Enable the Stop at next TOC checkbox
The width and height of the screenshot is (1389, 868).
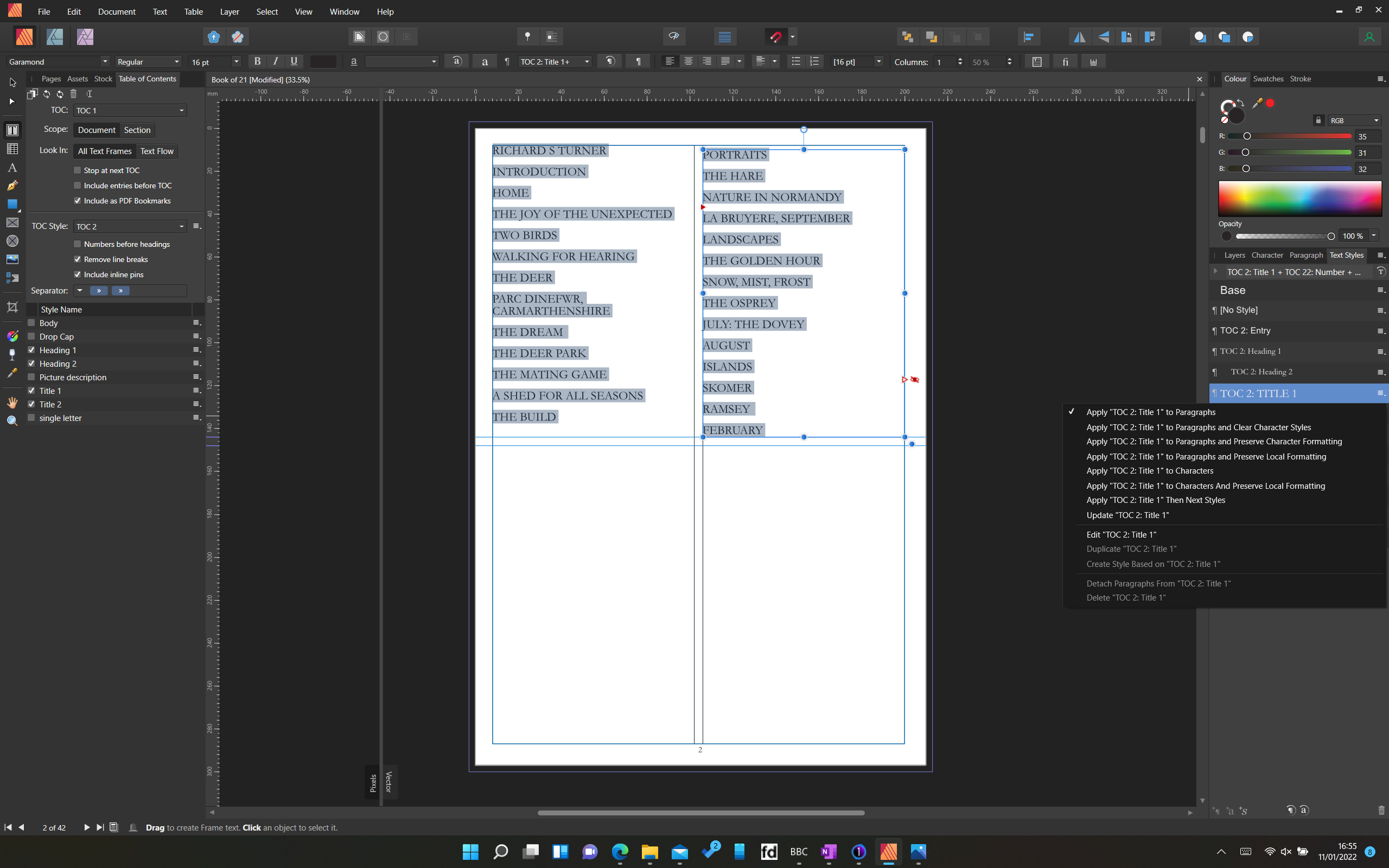(78, 170)
